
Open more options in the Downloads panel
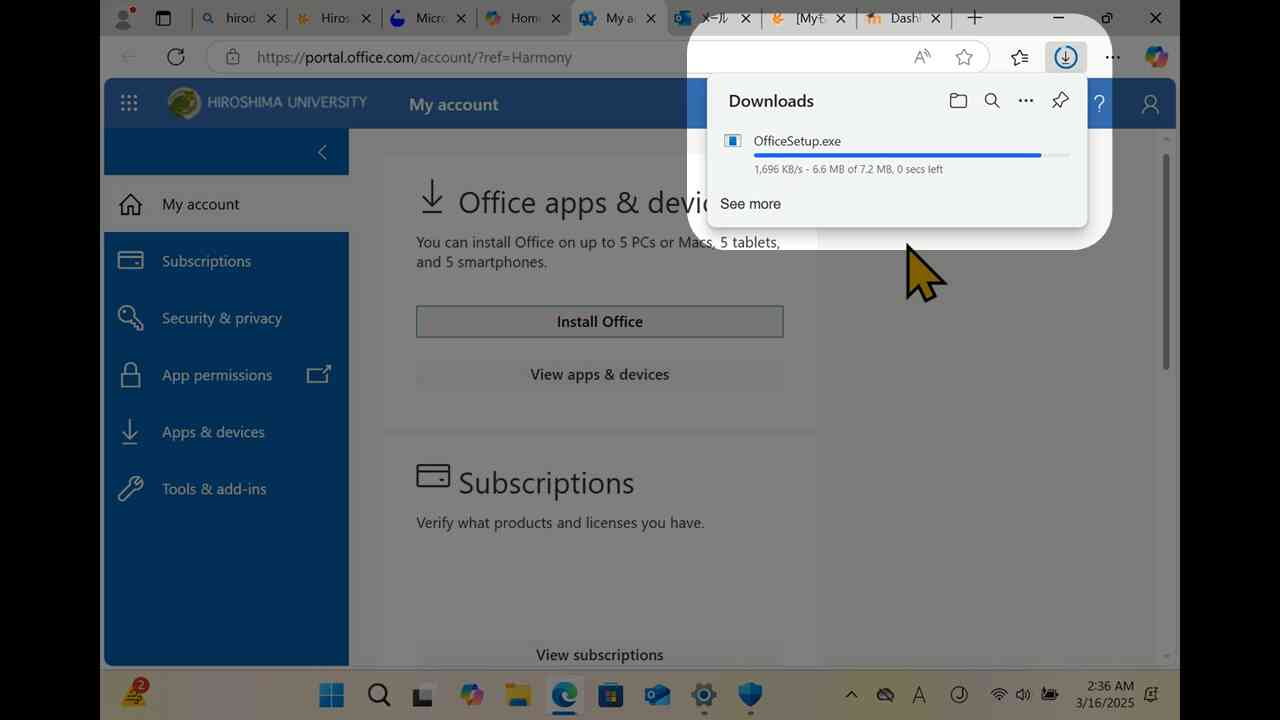(x=1026, y=101)
